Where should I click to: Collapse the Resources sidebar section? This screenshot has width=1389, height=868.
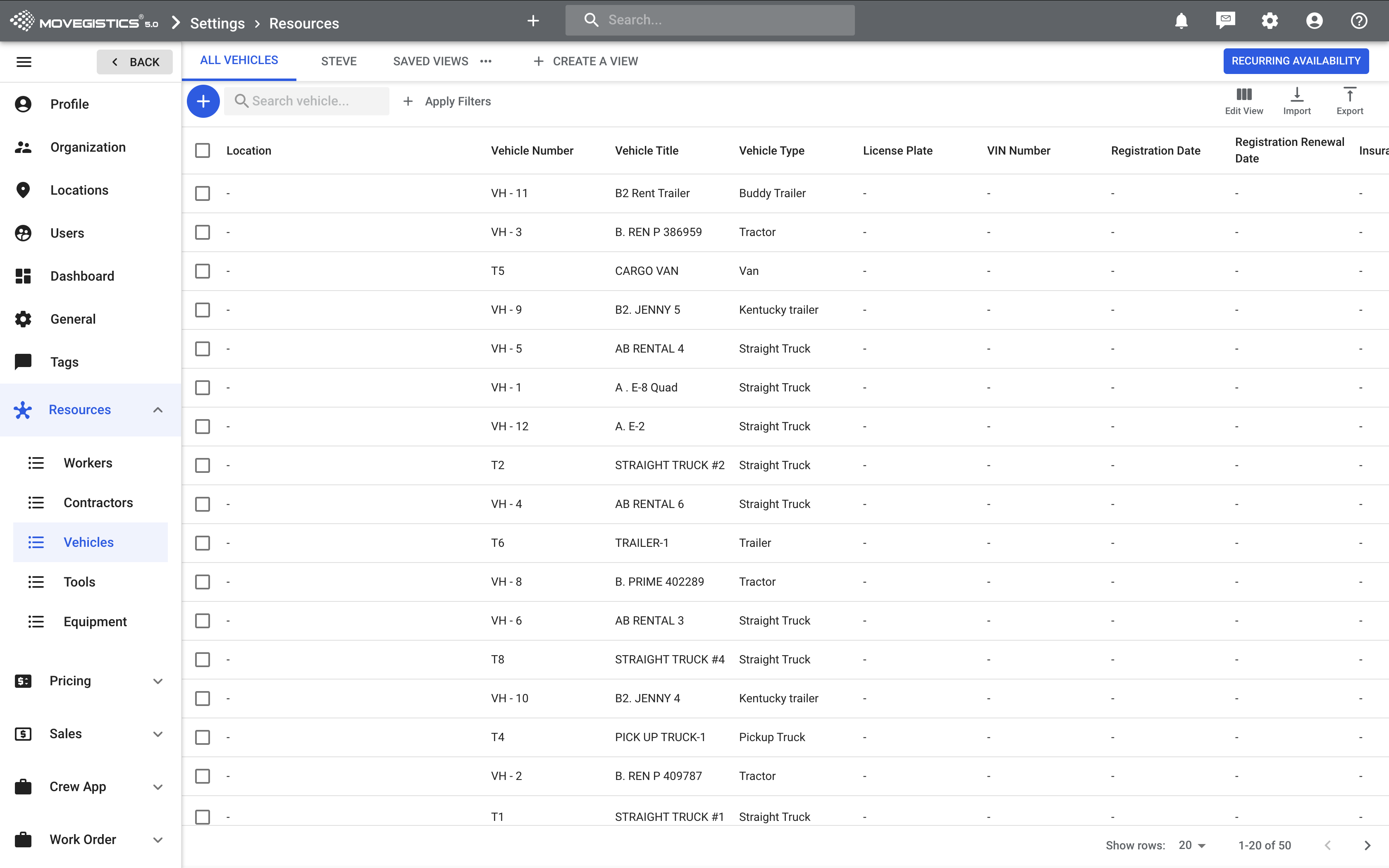tap(158, 410)
